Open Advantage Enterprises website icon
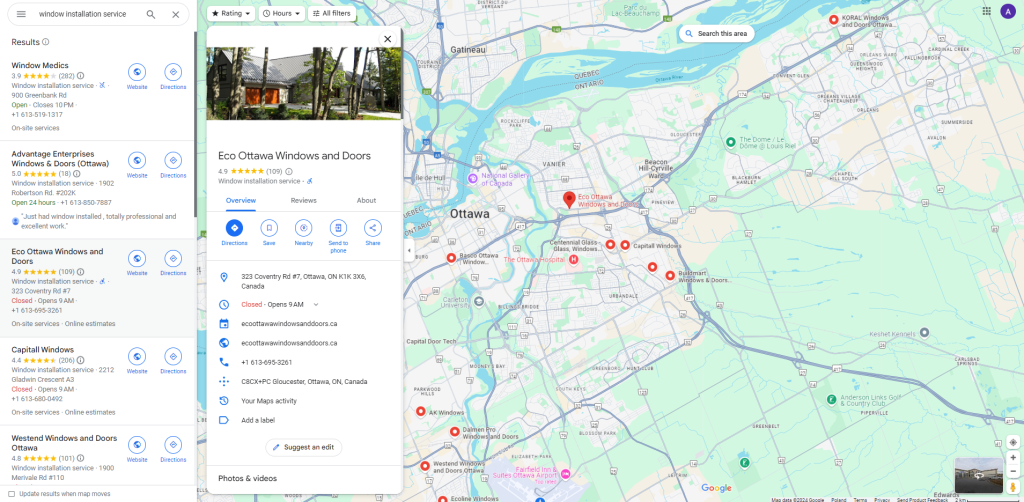The width and height of the screenshot is (1024, 502). pyautogui.click(x=137, y=161)
